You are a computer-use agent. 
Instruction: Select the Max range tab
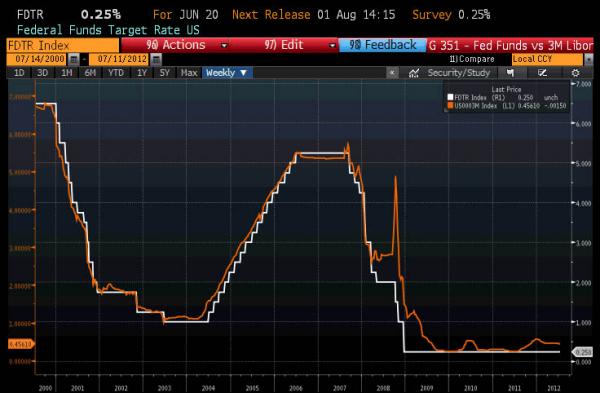[189, 73]
